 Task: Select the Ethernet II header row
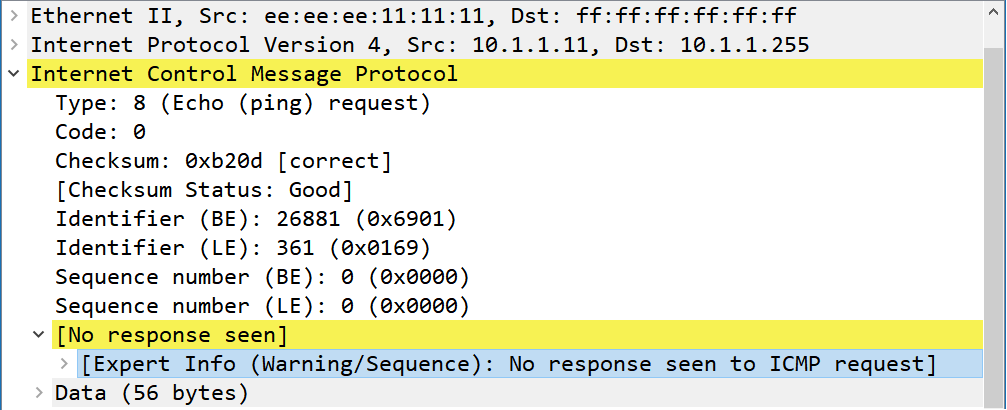coord(505,15)
